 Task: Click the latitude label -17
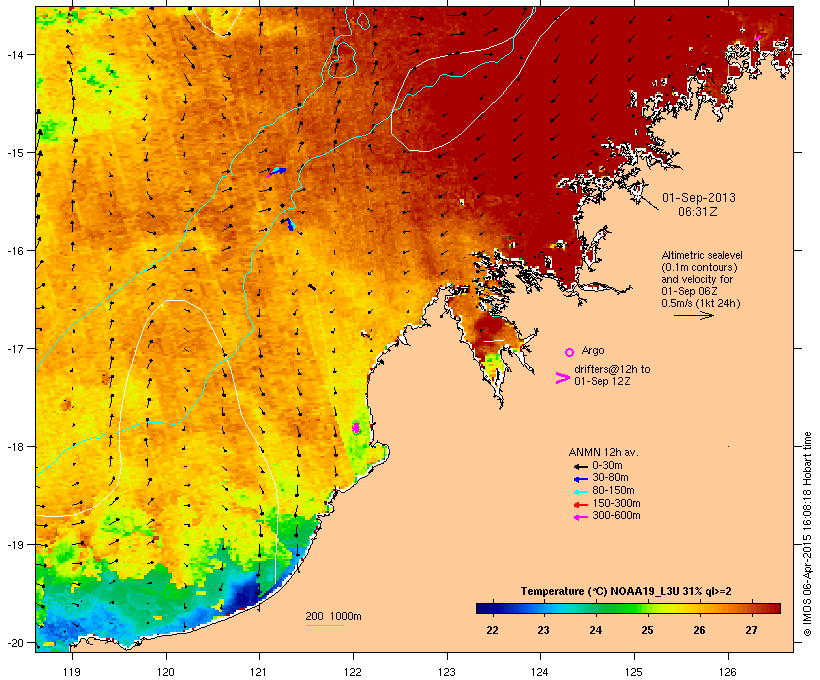pos(14,349)
